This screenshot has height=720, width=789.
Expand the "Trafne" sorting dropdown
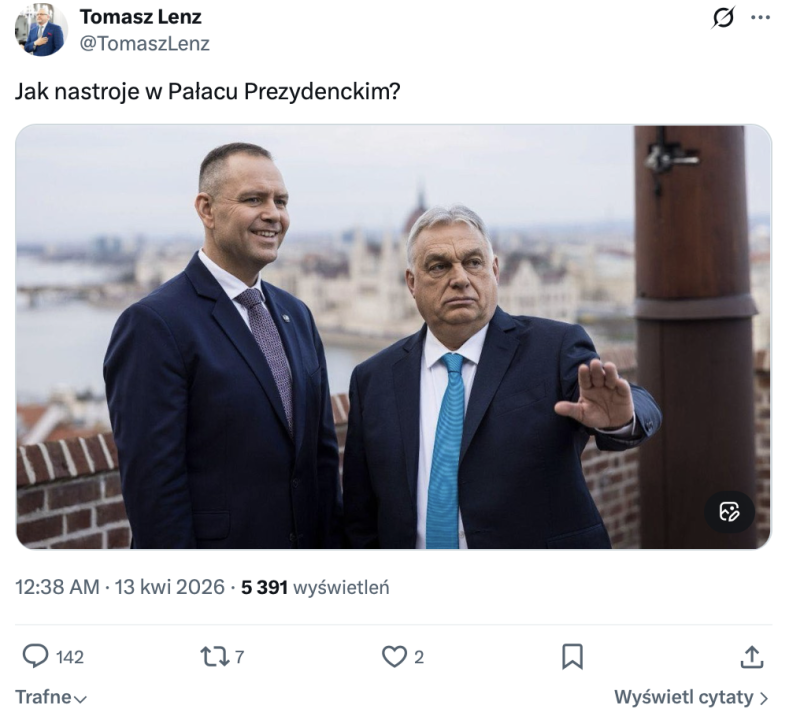[x=51, y=697]
